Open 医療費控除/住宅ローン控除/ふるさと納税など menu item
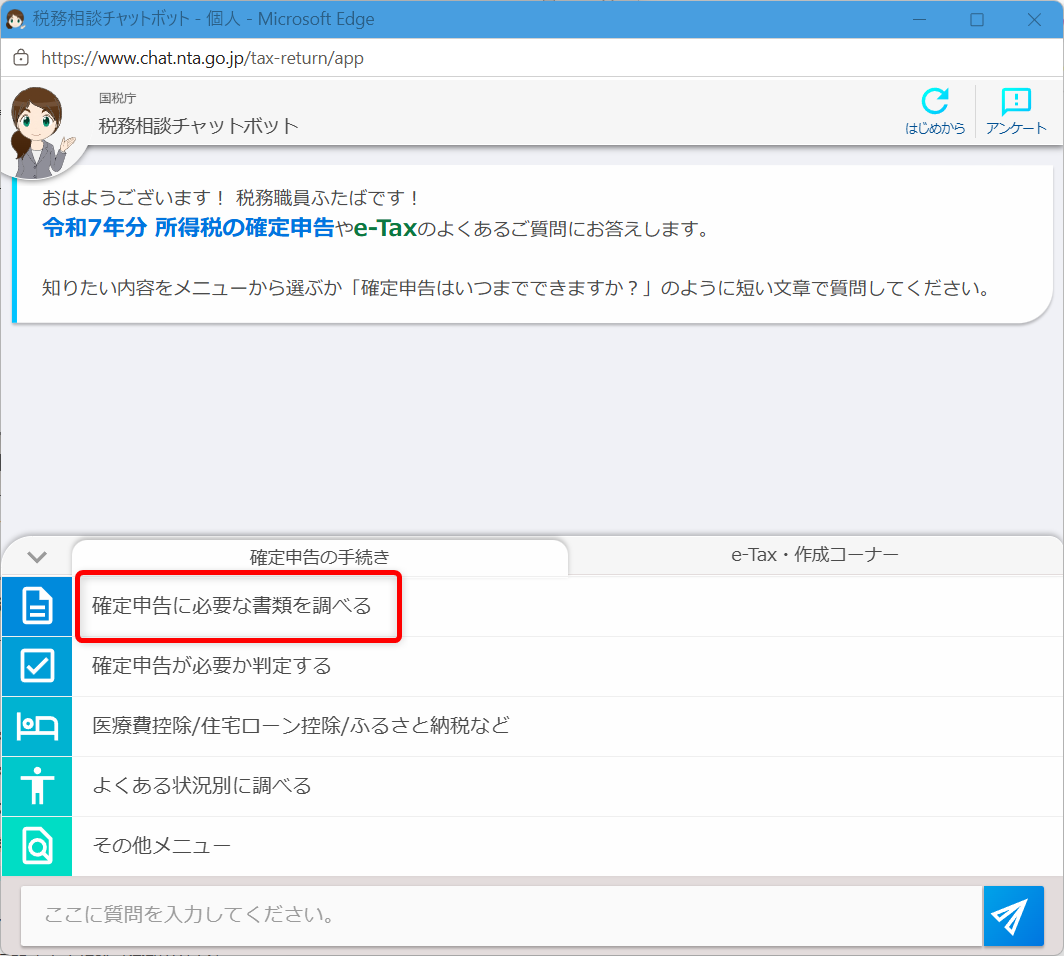The width and height of the screenshot is (1064, 956). tap(567, 726)
